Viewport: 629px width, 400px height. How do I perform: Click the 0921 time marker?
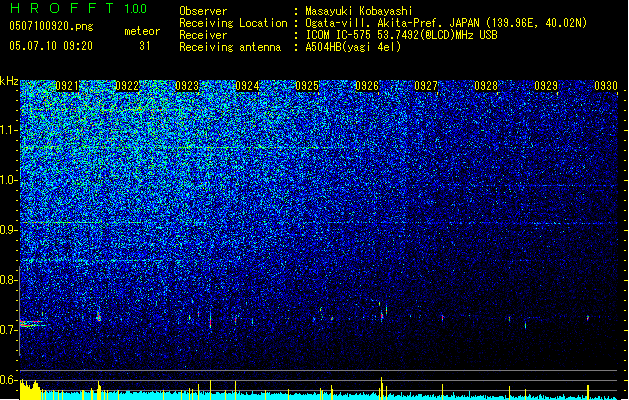point(67,86)
